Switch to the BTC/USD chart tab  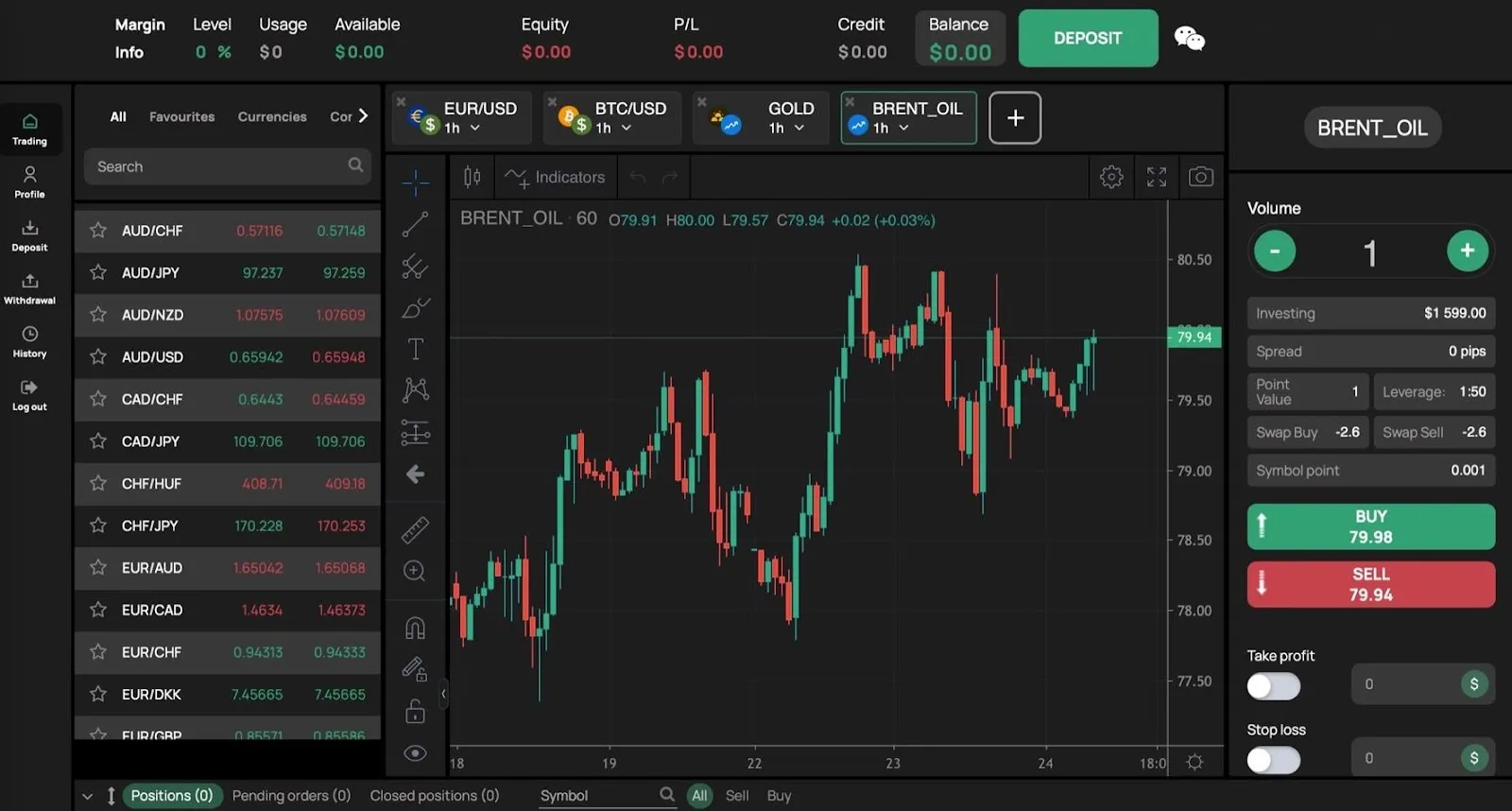click(x=612, y=117)
